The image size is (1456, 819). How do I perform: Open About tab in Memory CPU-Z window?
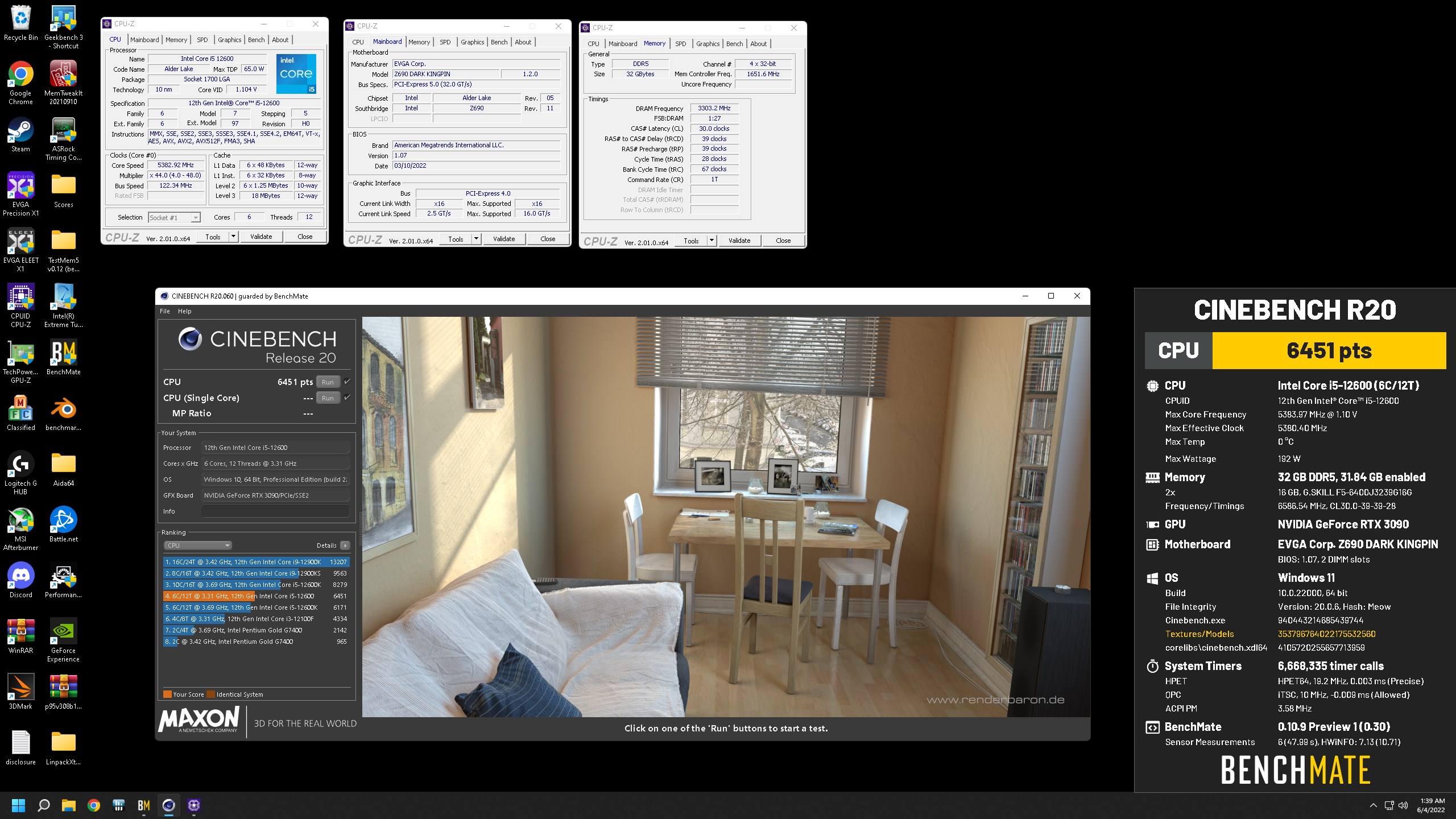(759, 43)
